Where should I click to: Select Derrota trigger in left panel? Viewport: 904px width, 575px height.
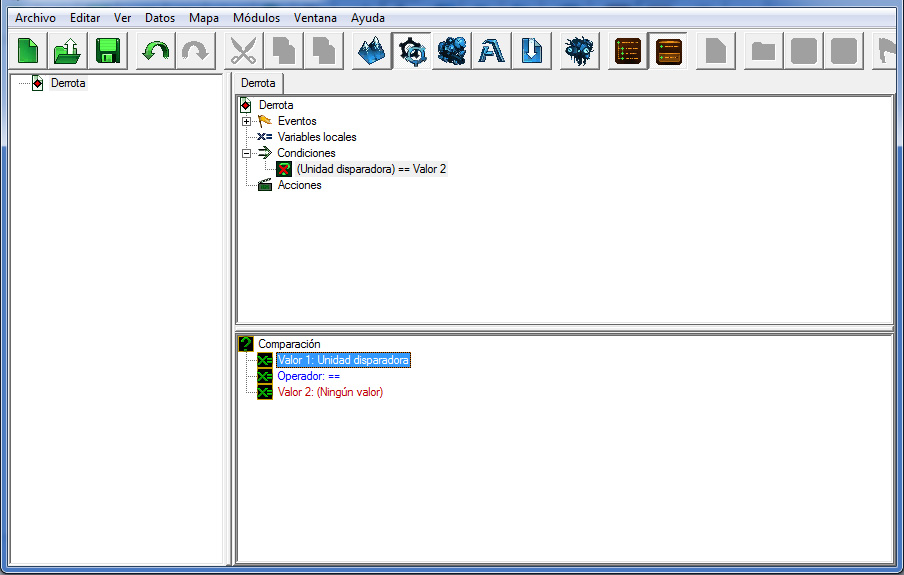pyautogui.click(x=68, y=83)
